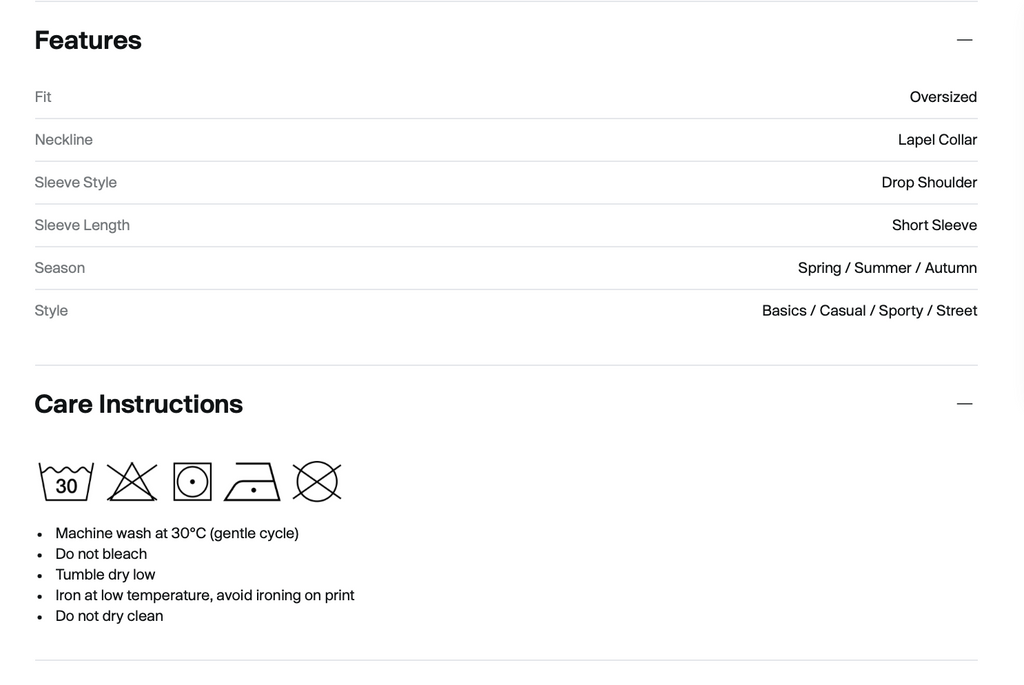Click the Lapel Collar neckline value
1024x685 pixels.
point(937,140)
